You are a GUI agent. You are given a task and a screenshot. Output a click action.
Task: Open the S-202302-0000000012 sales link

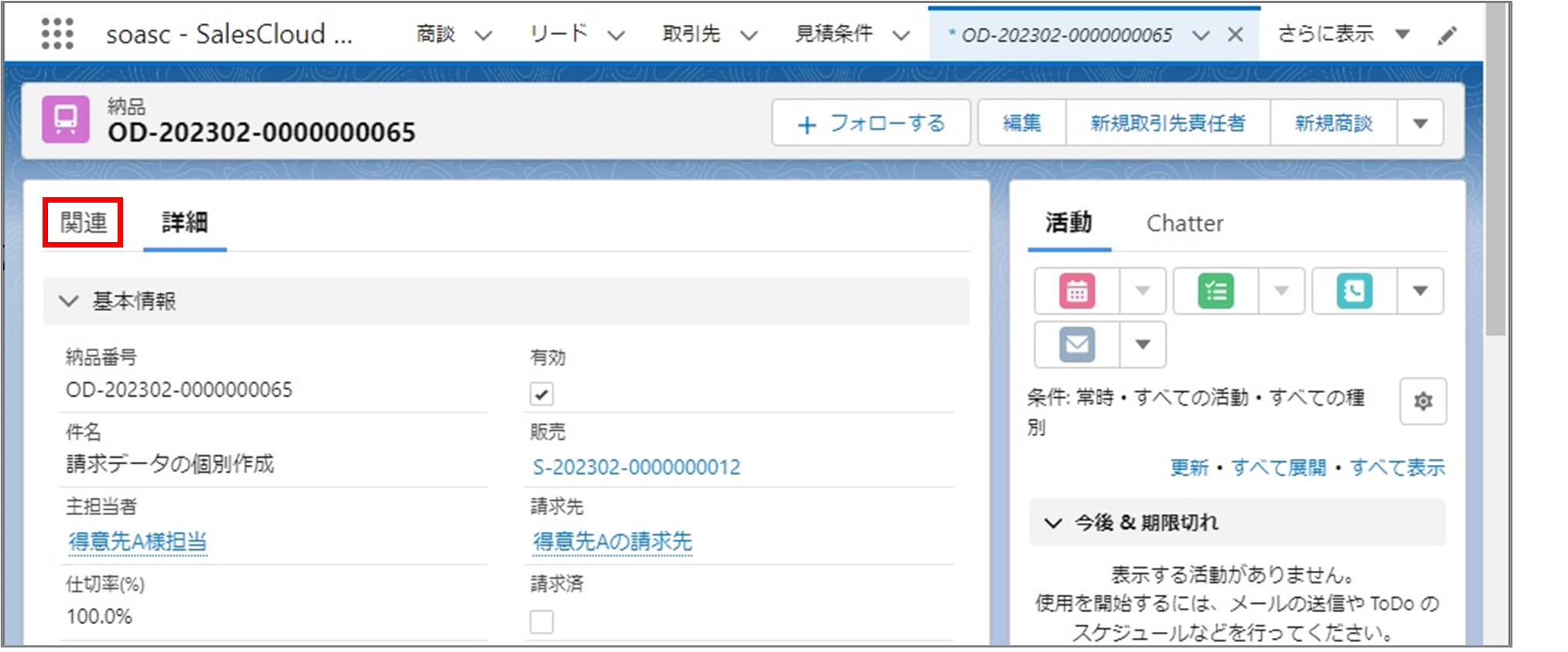(x=637, y=467)
